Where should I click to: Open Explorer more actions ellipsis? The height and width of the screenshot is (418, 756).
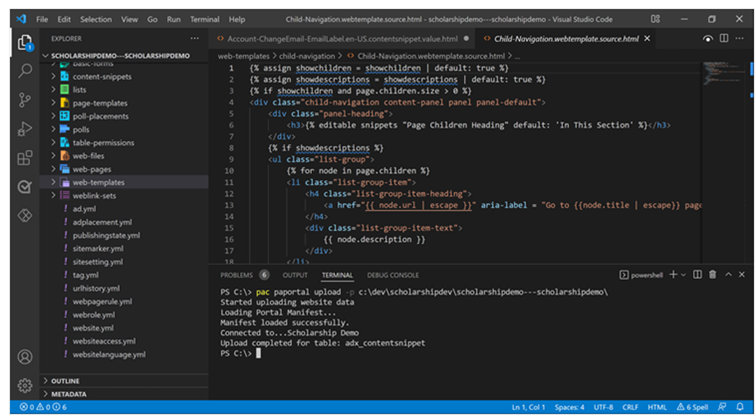tap(194, 39)
